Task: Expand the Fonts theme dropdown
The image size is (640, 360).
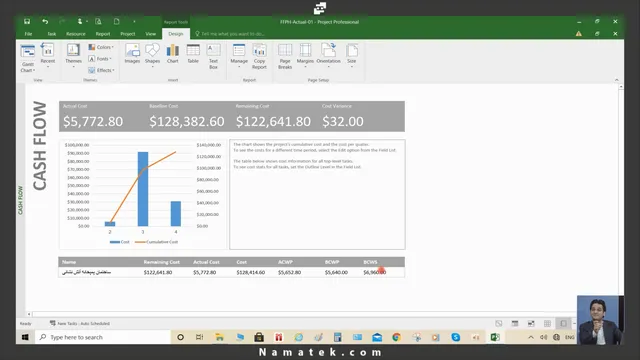Action: (100, 59)
